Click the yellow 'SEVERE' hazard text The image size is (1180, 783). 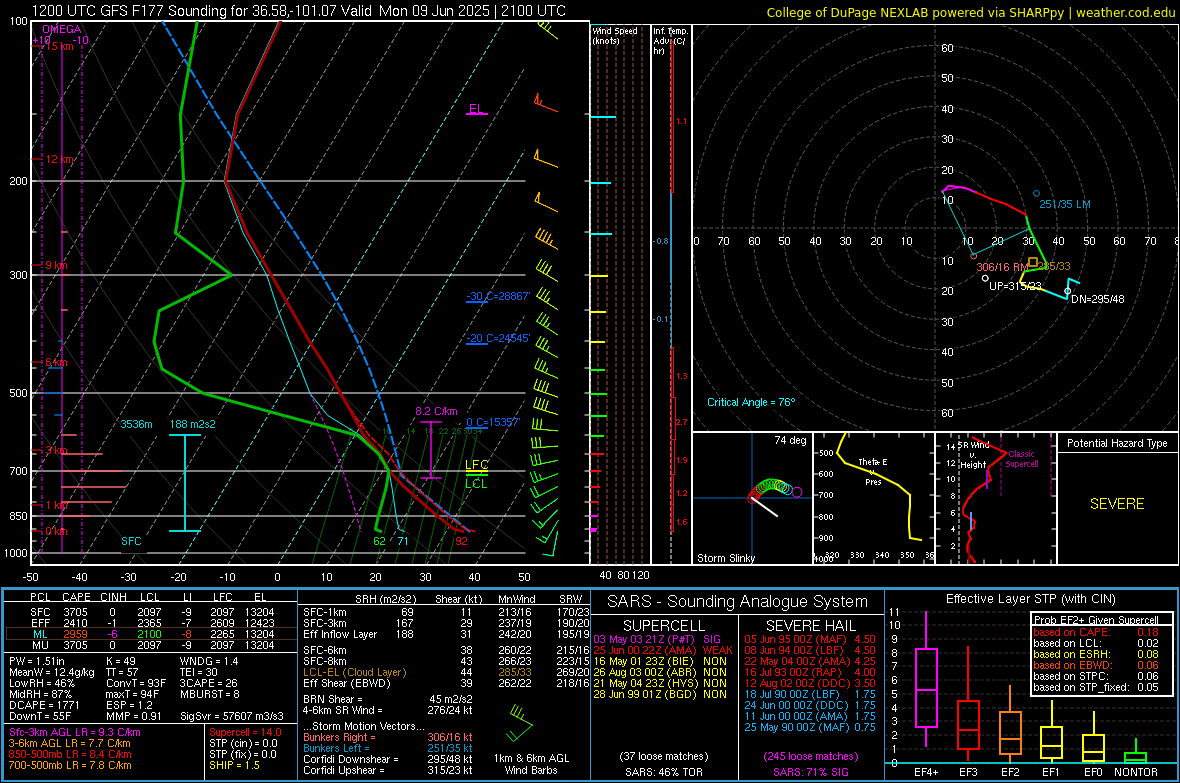pyautogui.click(x=1117, y=504)
